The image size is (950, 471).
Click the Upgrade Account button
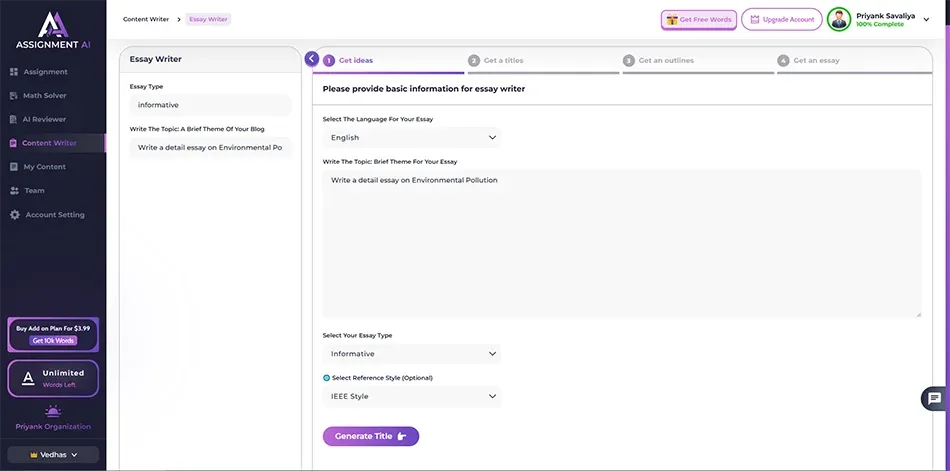(x=781, y=20)
